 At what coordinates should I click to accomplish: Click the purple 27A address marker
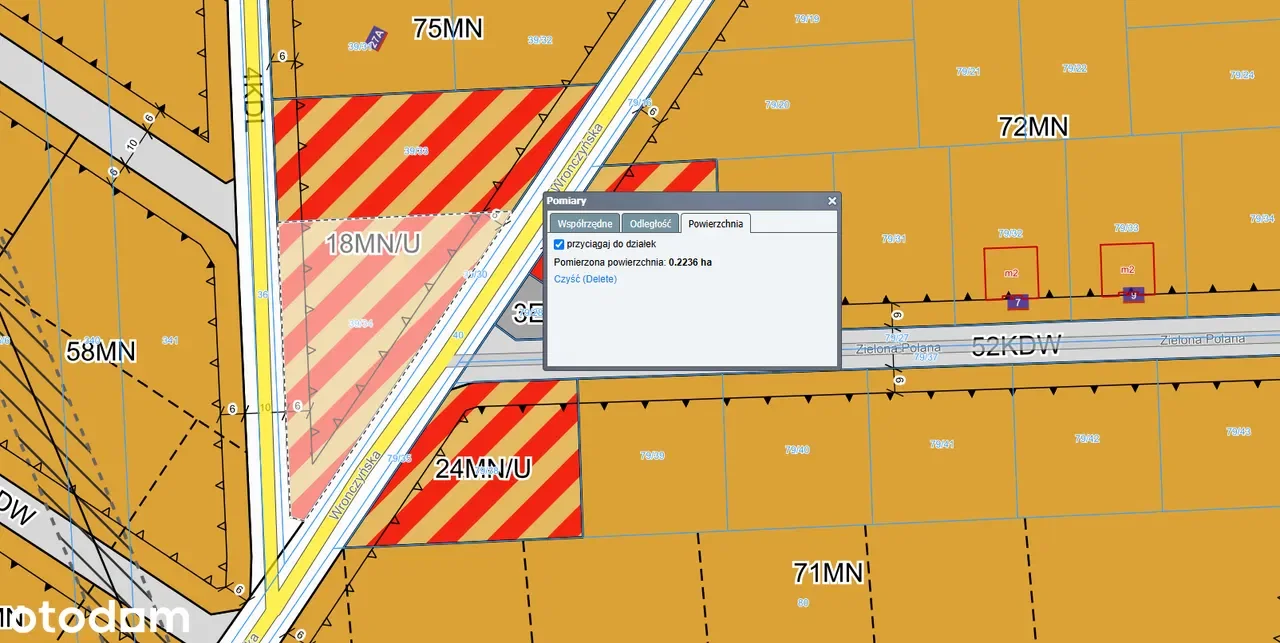pos(377,38)
